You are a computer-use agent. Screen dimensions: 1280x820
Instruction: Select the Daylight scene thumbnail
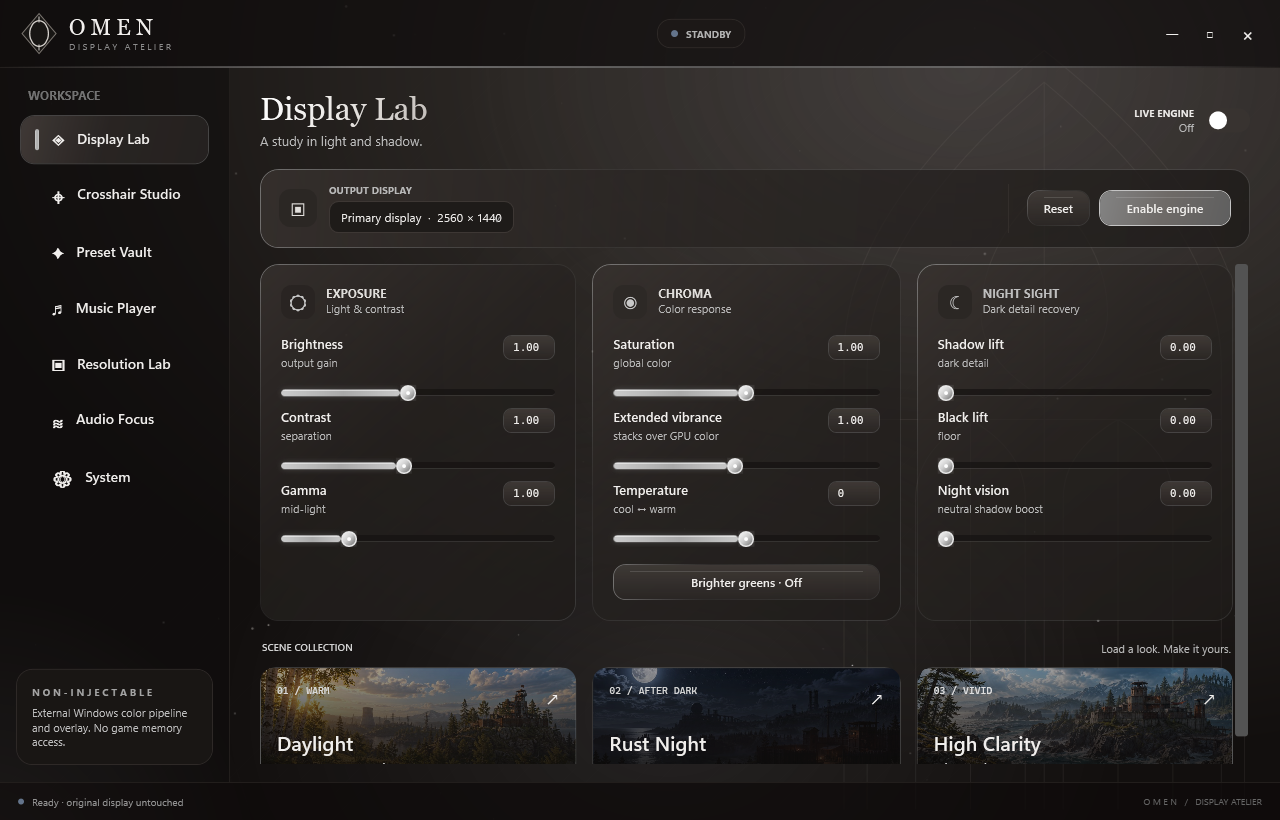tap(418, 716)
